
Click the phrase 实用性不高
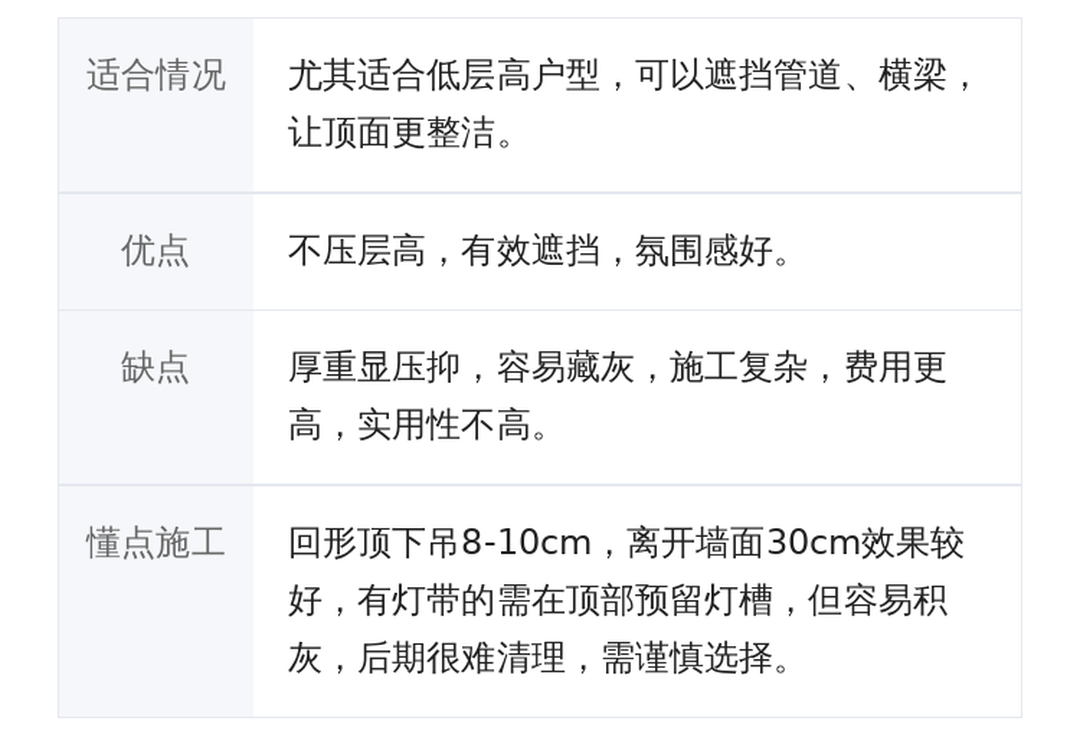443,425
